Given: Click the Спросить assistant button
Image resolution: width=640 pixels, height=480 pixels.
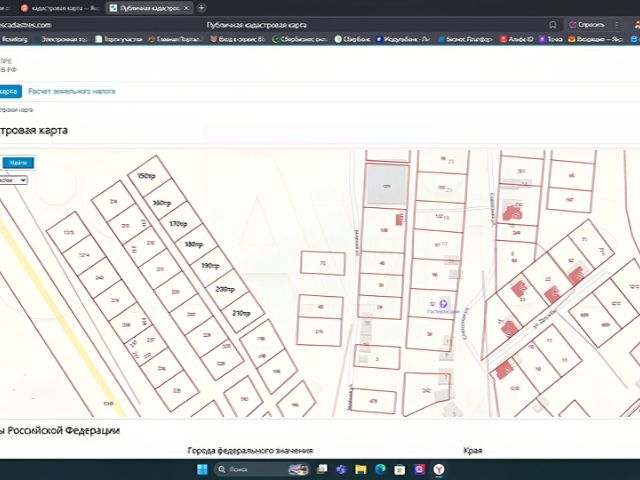Looking at the screenshot, I should [x=587, y=25].
